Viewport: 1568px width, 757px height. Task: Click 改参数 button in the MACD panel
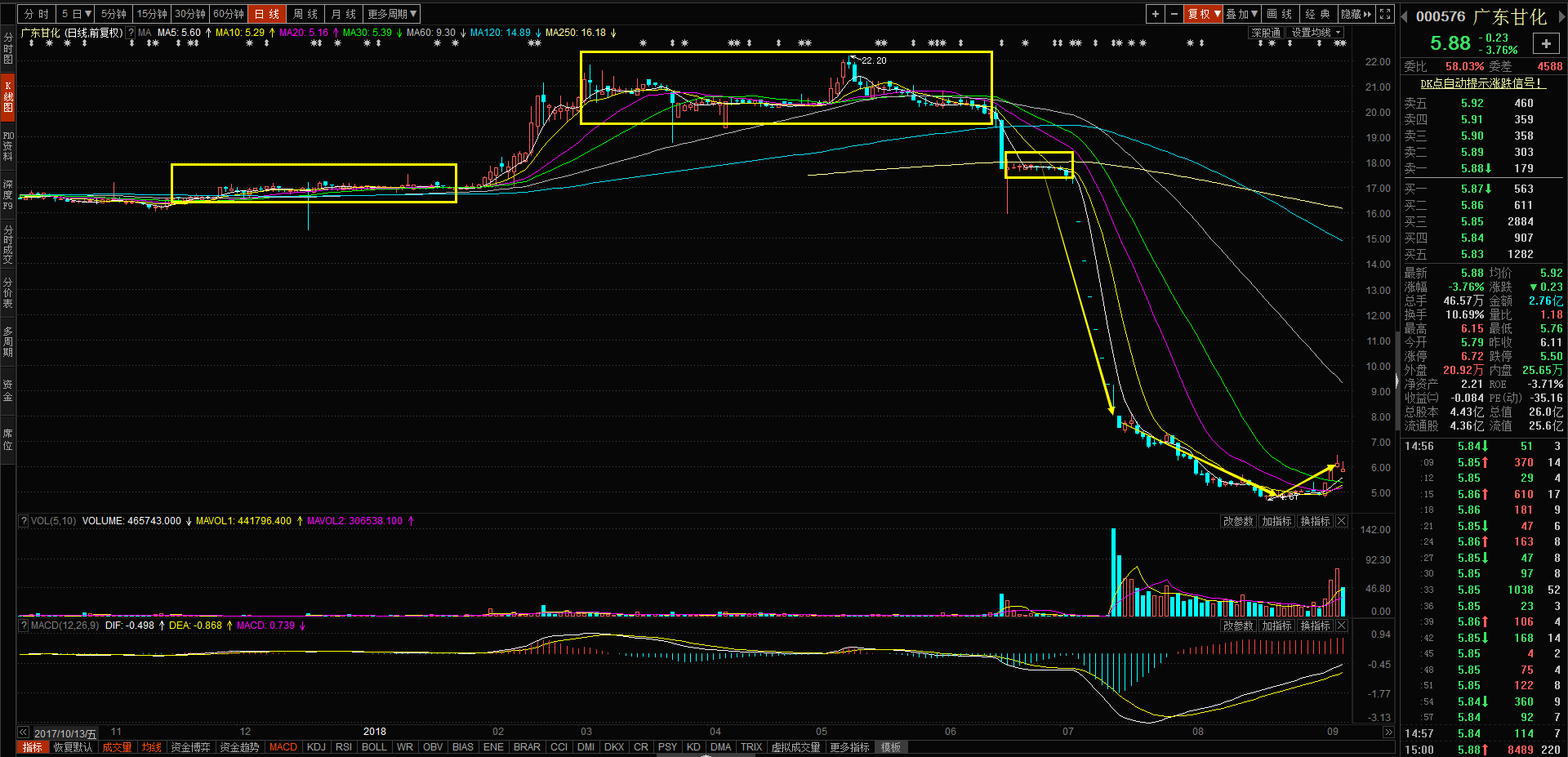coord(1237,626)
